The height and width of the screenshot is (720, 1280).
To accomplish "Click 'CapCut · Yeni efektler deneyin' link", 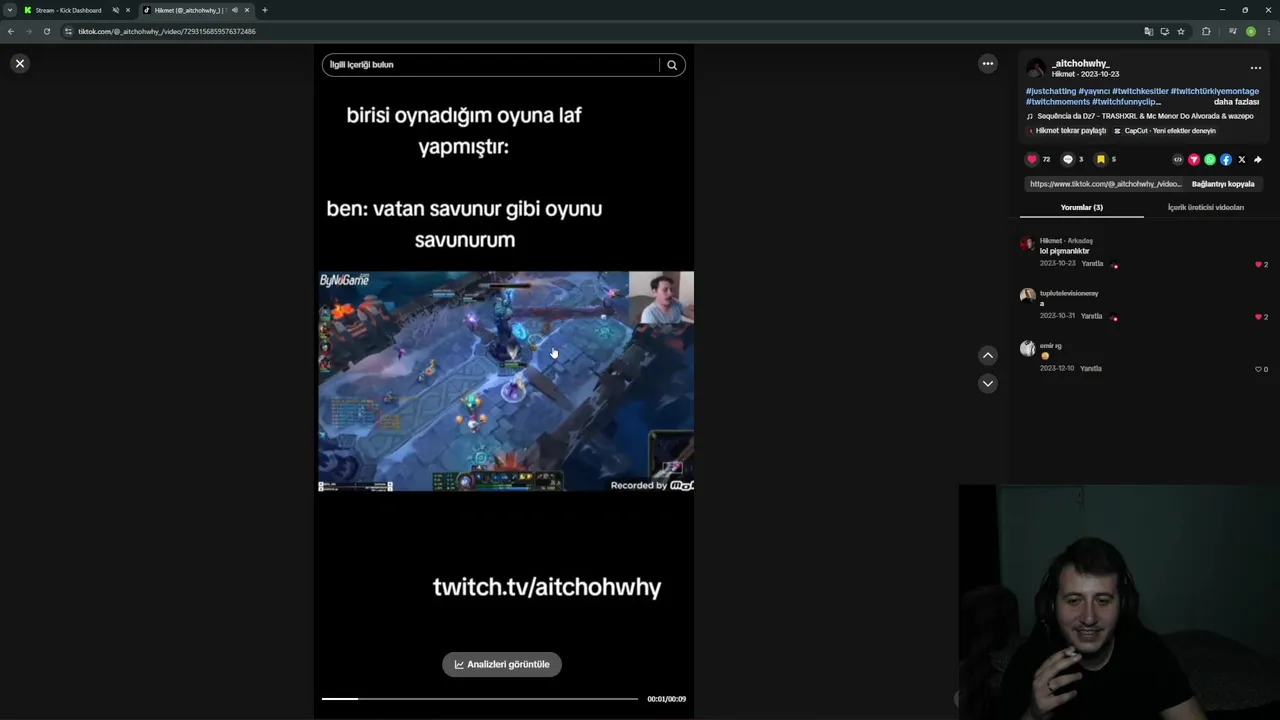I will point(1165,131).
